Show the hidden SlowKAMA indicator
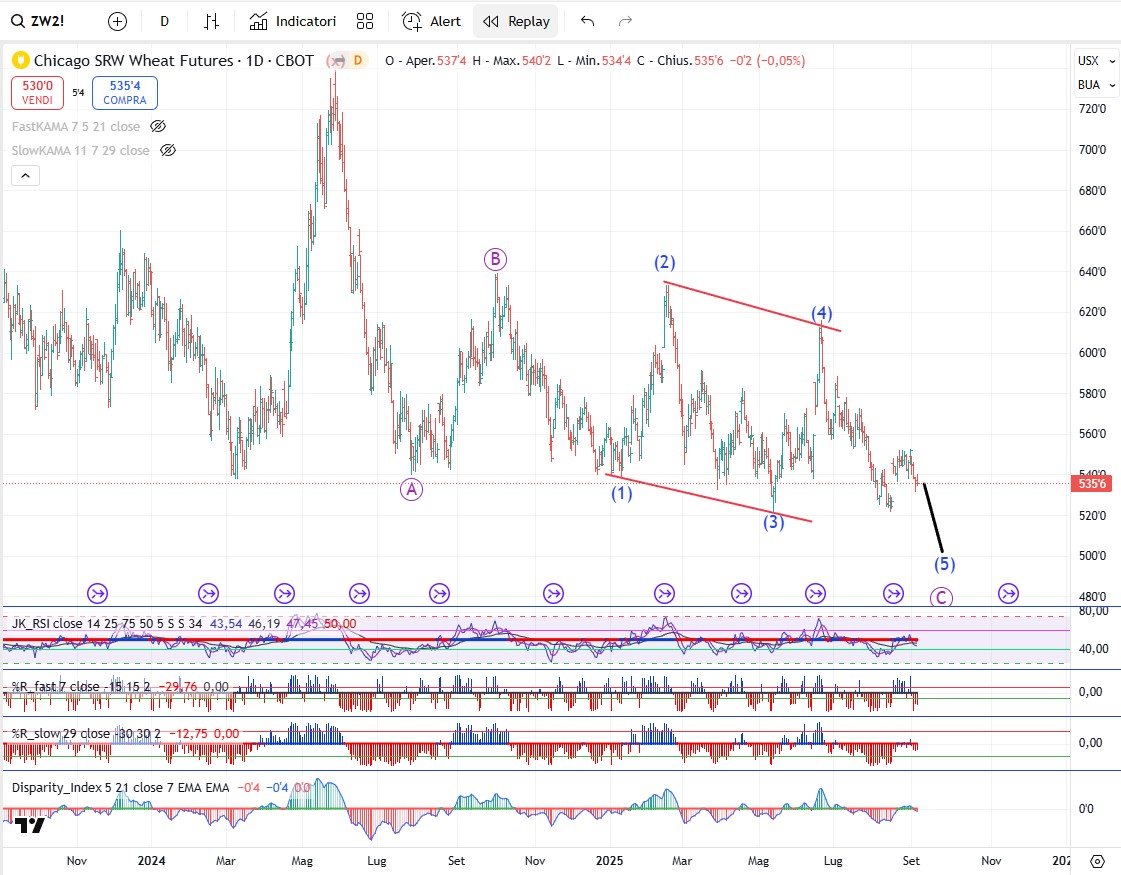The width and height of the screenshot is (1121, 875). [168, 150]
